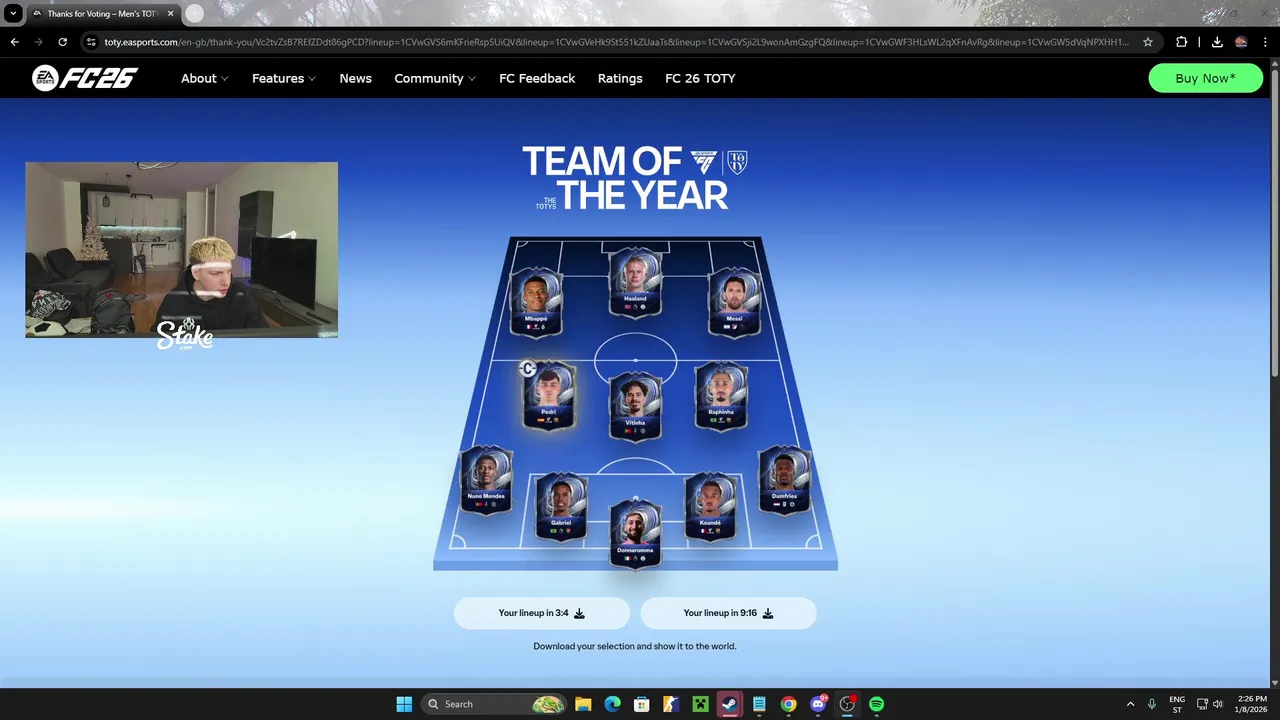
Task: Expand the Features menu
Action: click(284, 78)
